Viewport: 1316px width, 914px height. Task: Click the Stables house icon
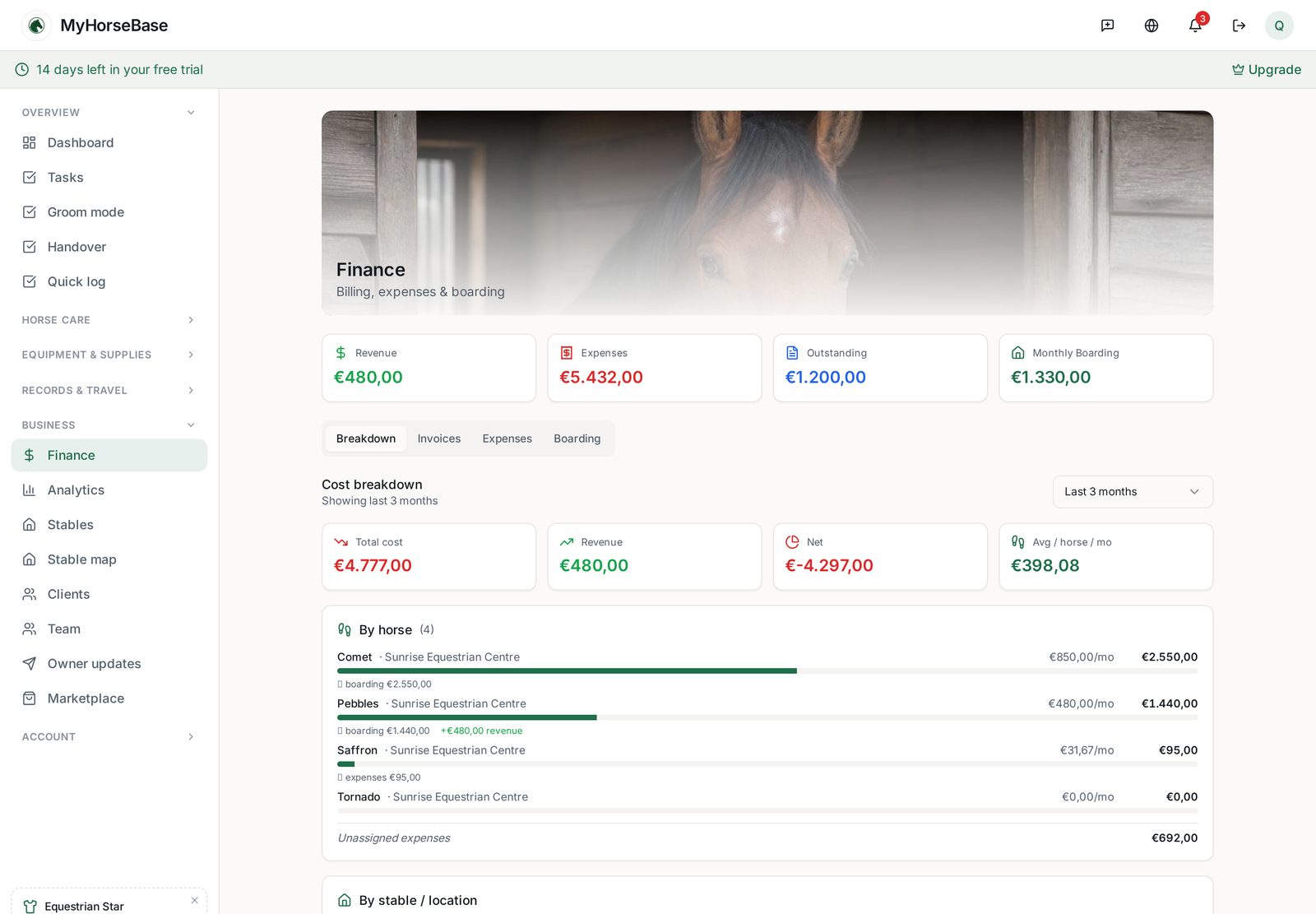(x=30, y=525)
